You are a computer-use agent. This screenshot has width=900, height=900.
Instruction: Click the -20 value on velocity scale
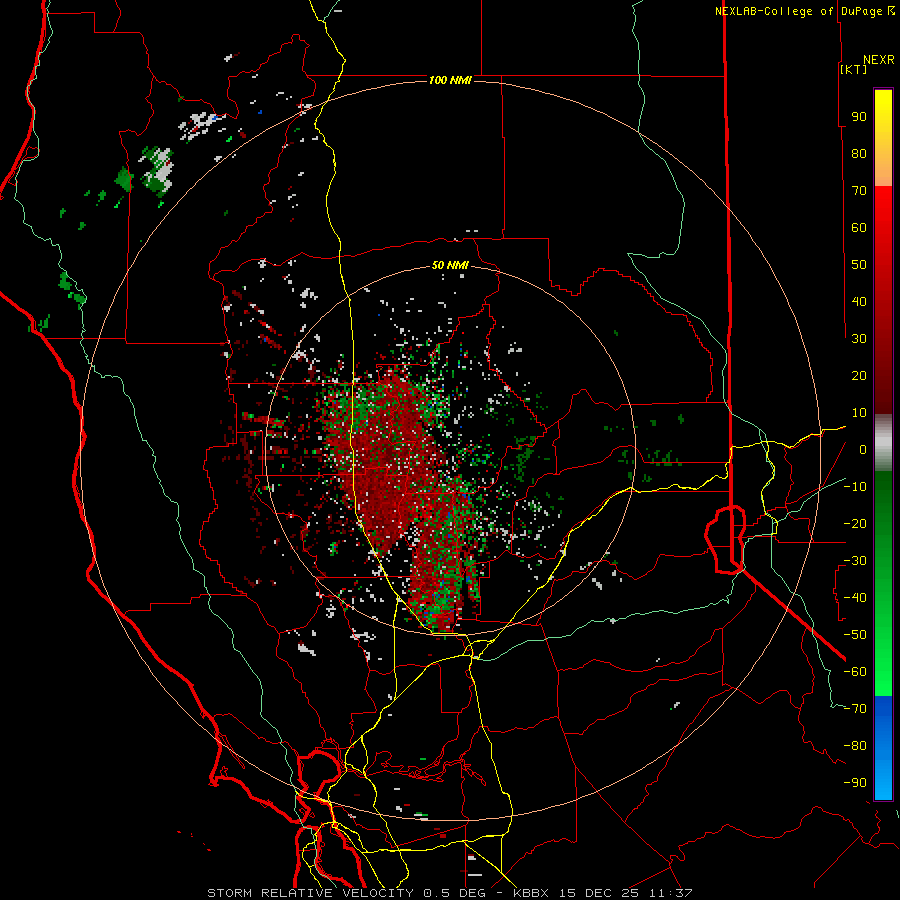(855, 523)
